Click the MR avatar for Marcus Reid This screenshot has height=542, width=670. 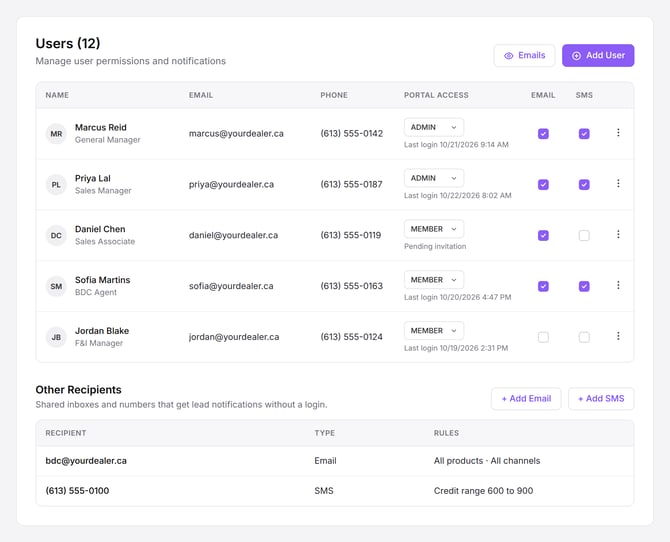[x=56, y=134]
